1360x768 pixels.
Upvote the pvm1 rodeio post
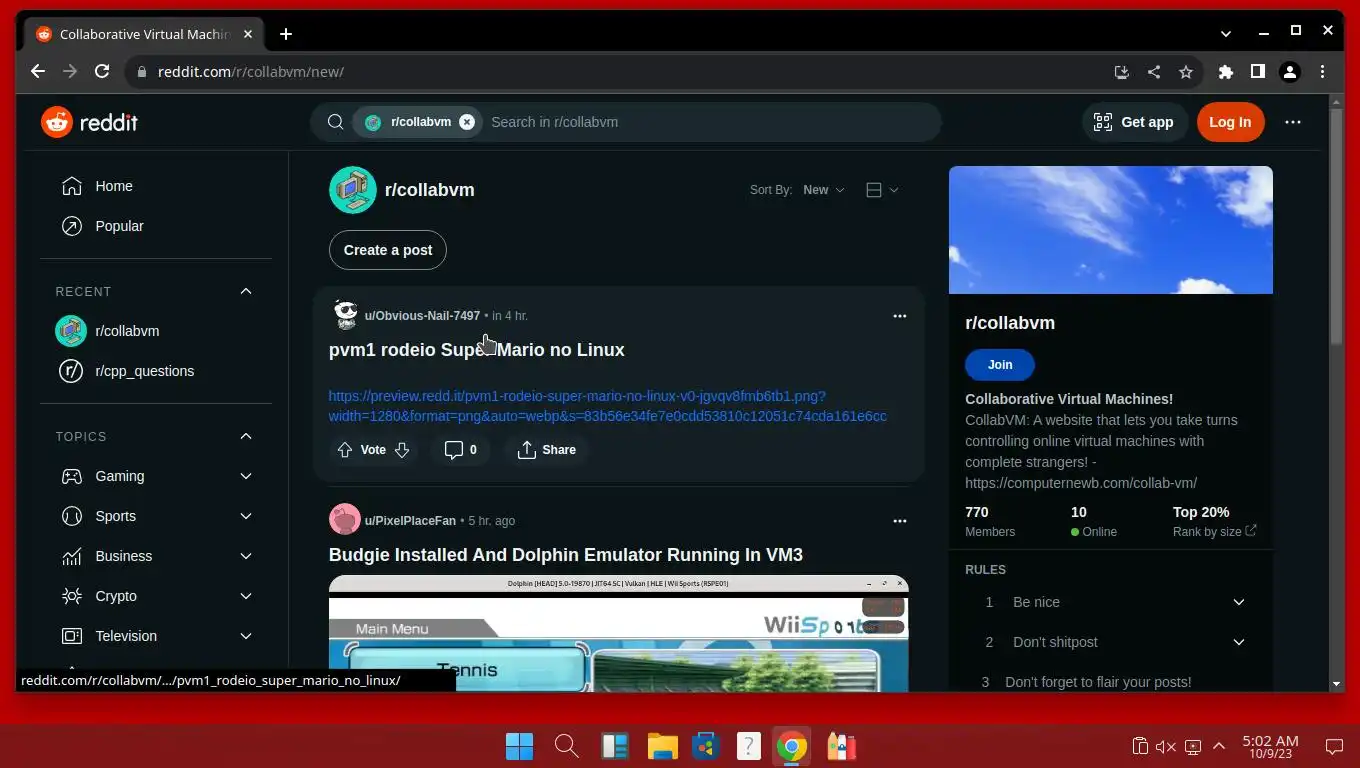pos(345,450)
